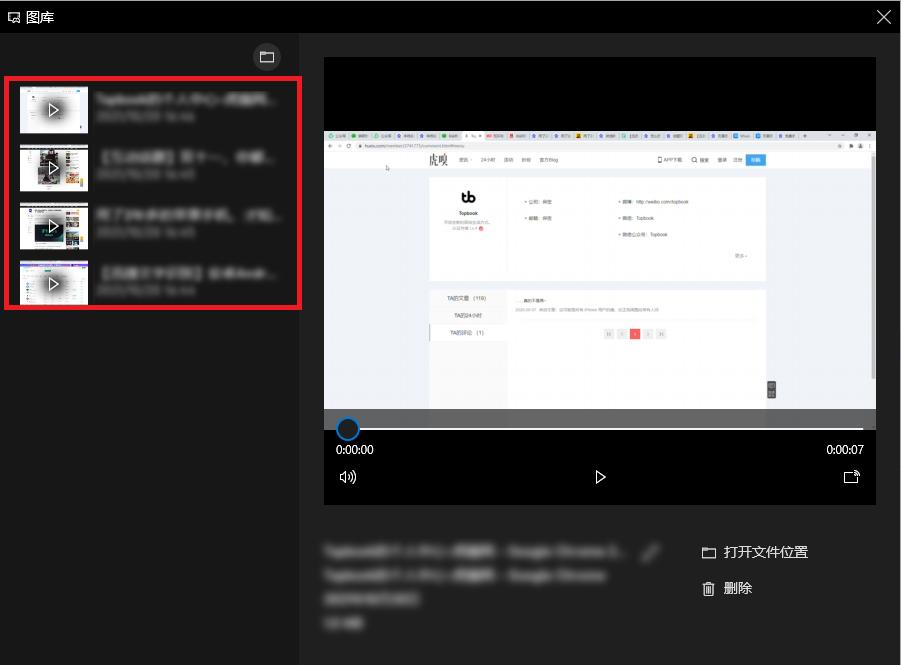The image size is (901, 665).
Task: Select the topmost Topbook video recording
Action: coord(150,110)
